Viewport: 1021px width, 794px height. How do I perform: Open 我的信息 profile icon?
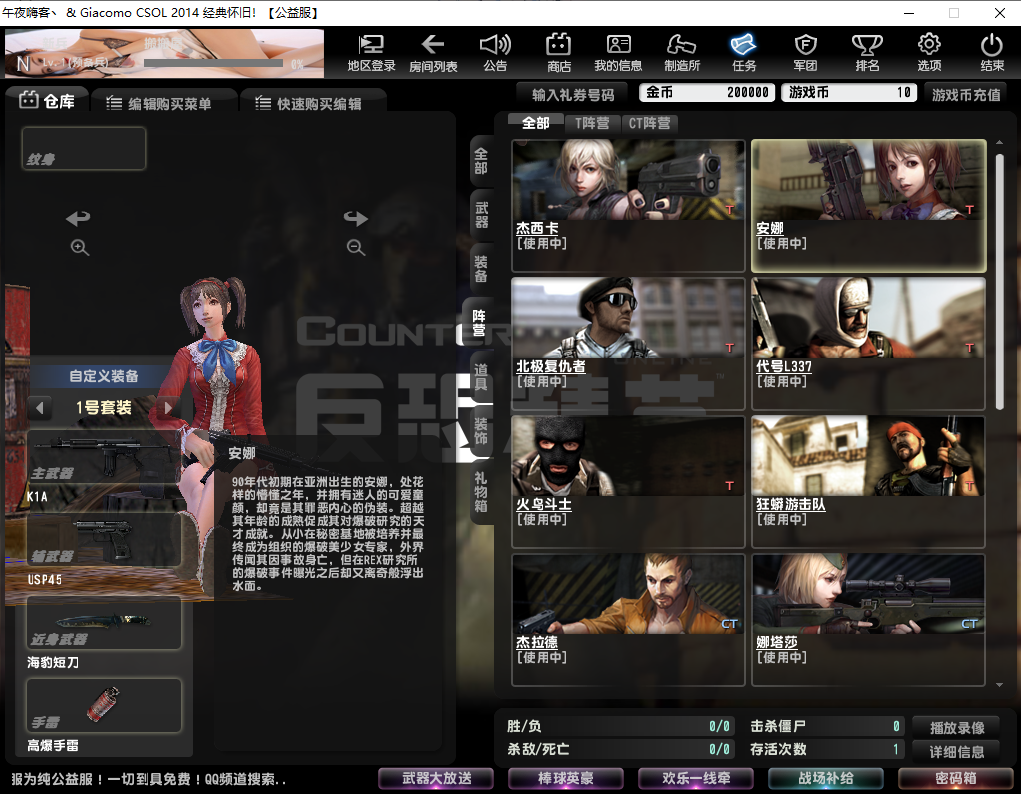(618, 52)
